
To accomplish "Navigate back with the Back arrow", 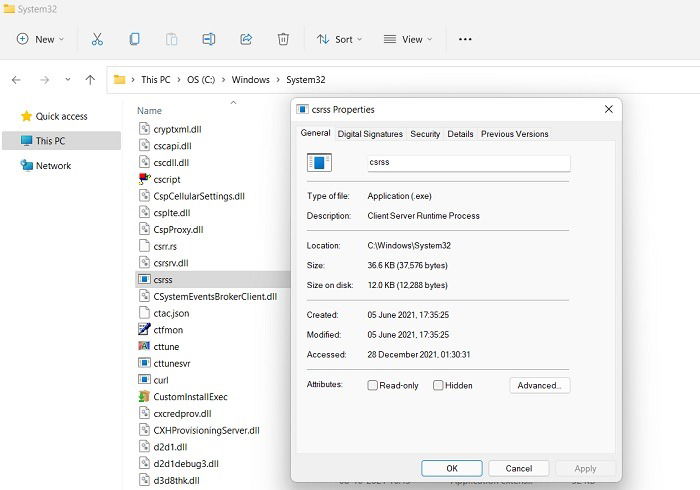I will coord(16,80).
